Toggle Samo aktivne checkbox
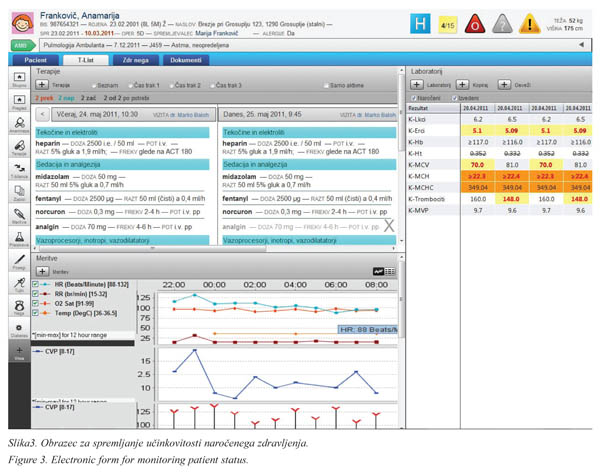 326,85
